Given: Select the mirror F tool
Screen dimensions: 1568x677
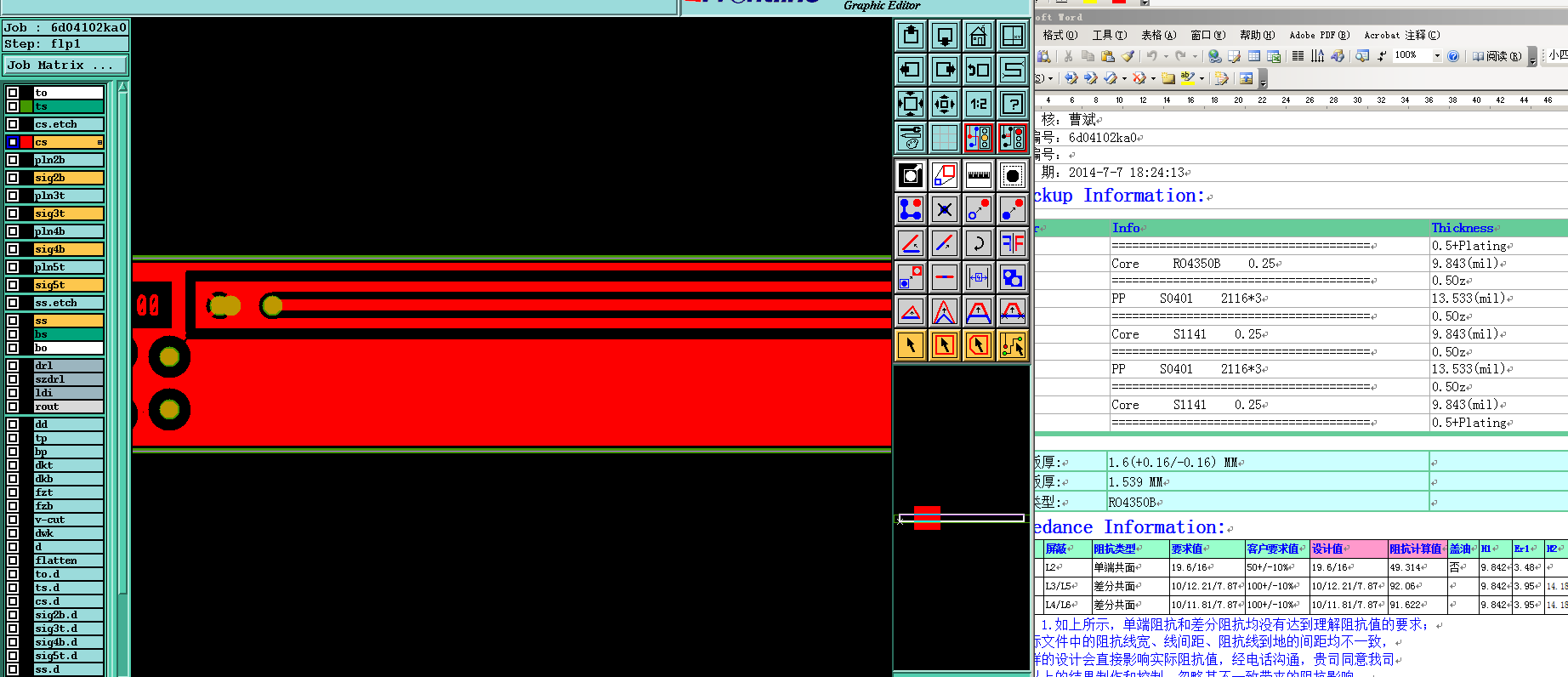Looking at the screenshot, I should click(1013, 244).
